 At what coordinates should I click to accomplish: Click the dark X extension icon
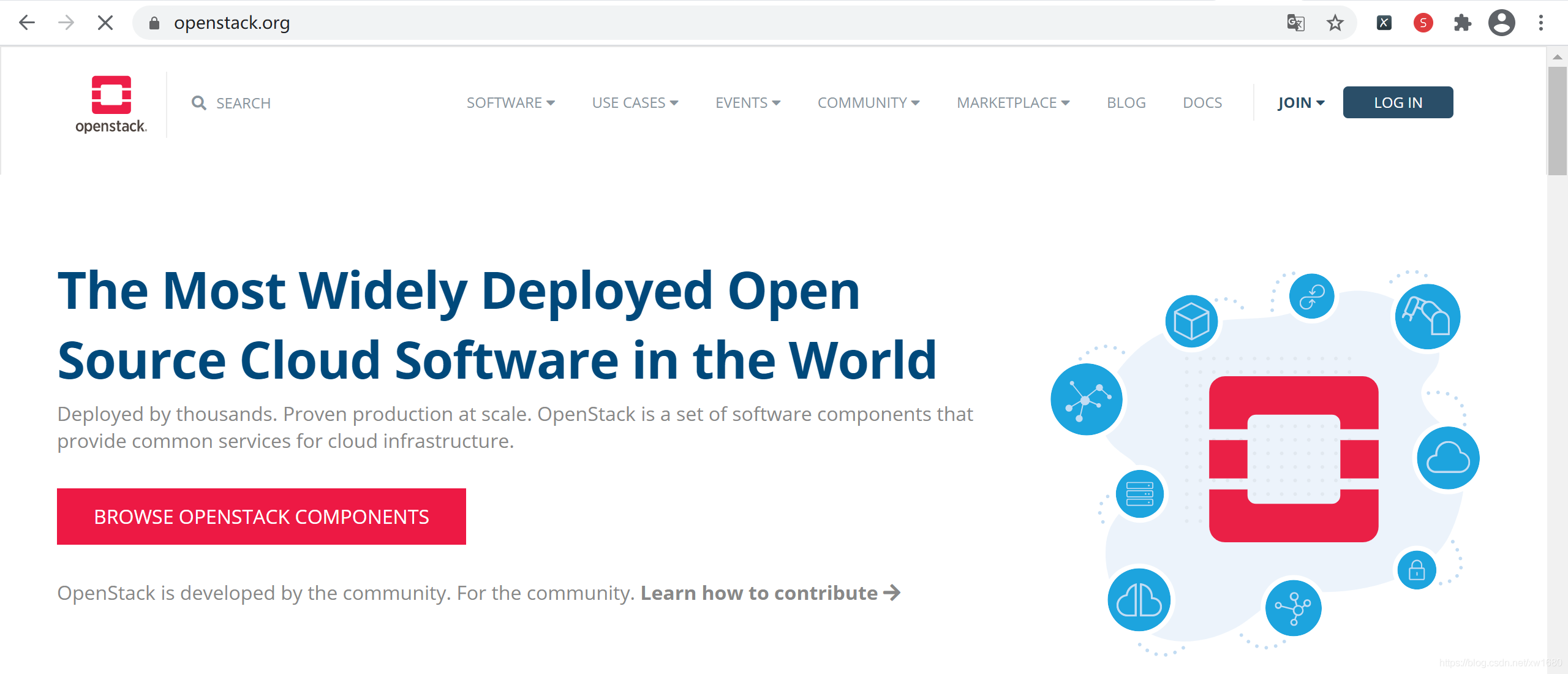(1384, 23)
